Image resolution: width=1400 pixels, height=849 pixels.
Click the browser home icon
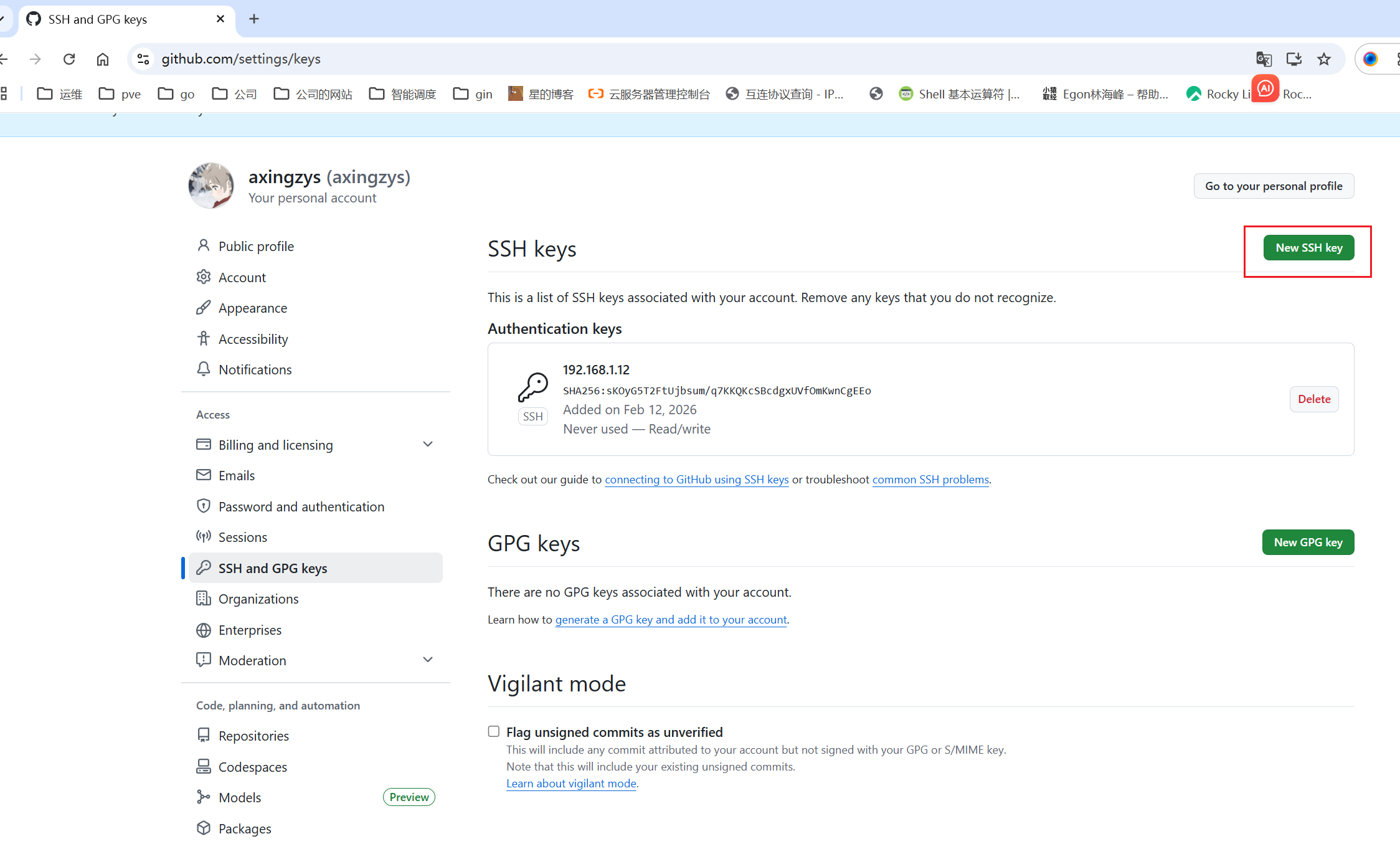click(103, 59)
